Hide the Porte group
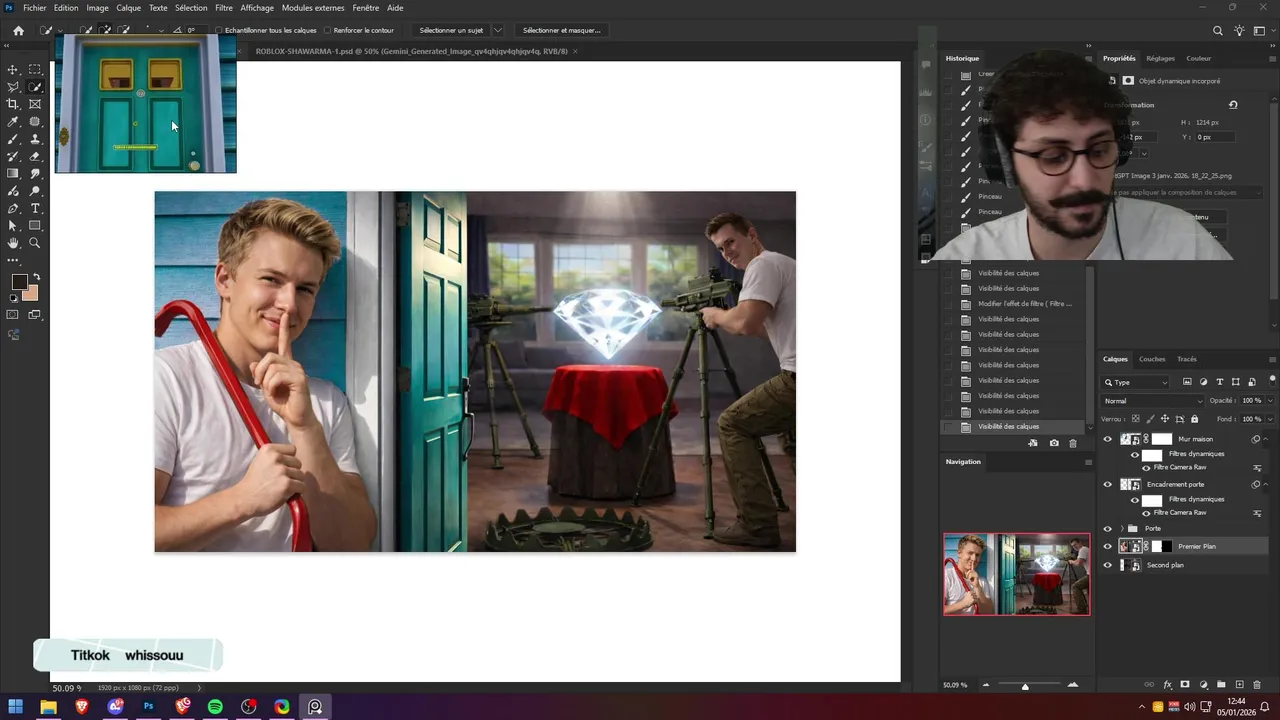The image size is (1280, 720). 1107,528
